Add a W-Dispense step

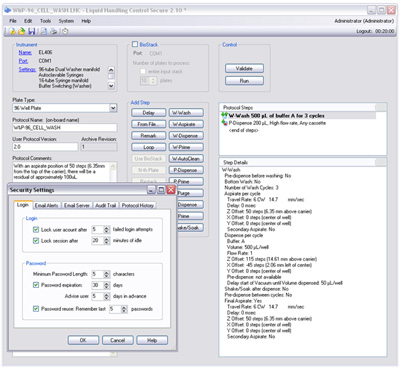click(x=186, y=136)
